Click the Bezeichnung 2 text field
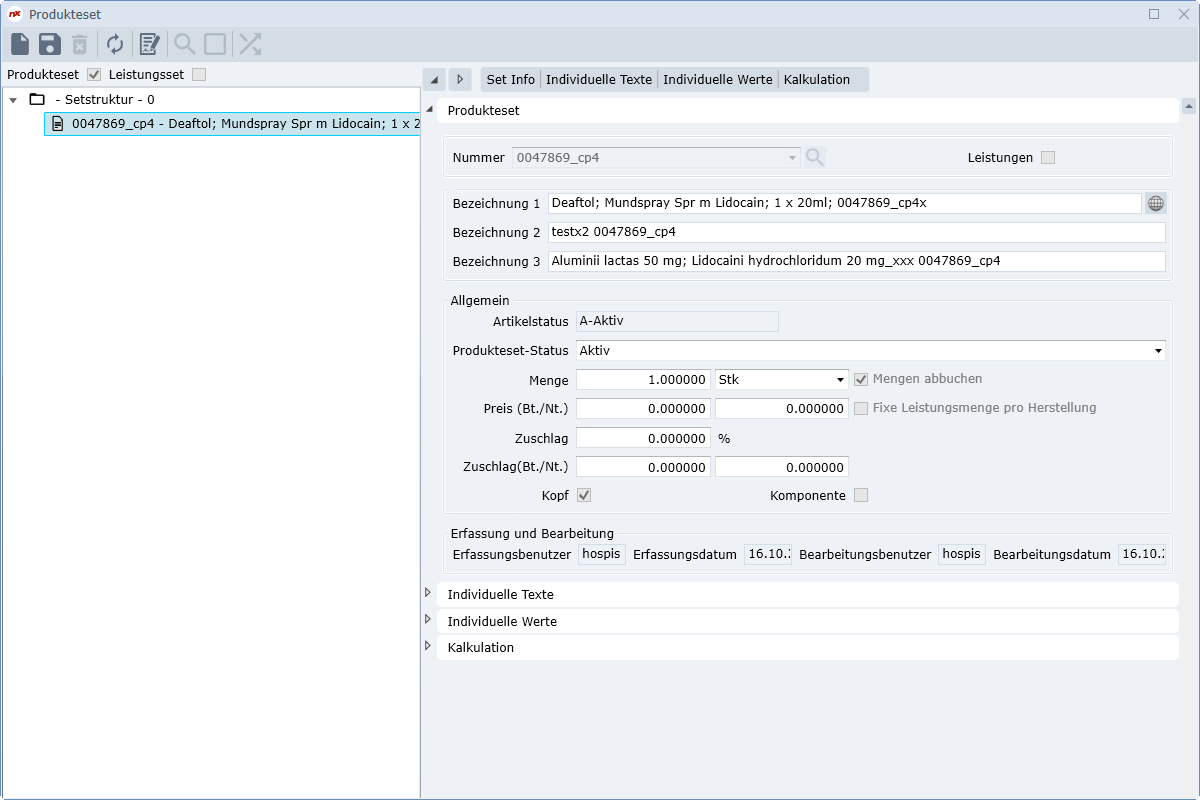This screenshot has height=800, width=1200. coord(856,232)
